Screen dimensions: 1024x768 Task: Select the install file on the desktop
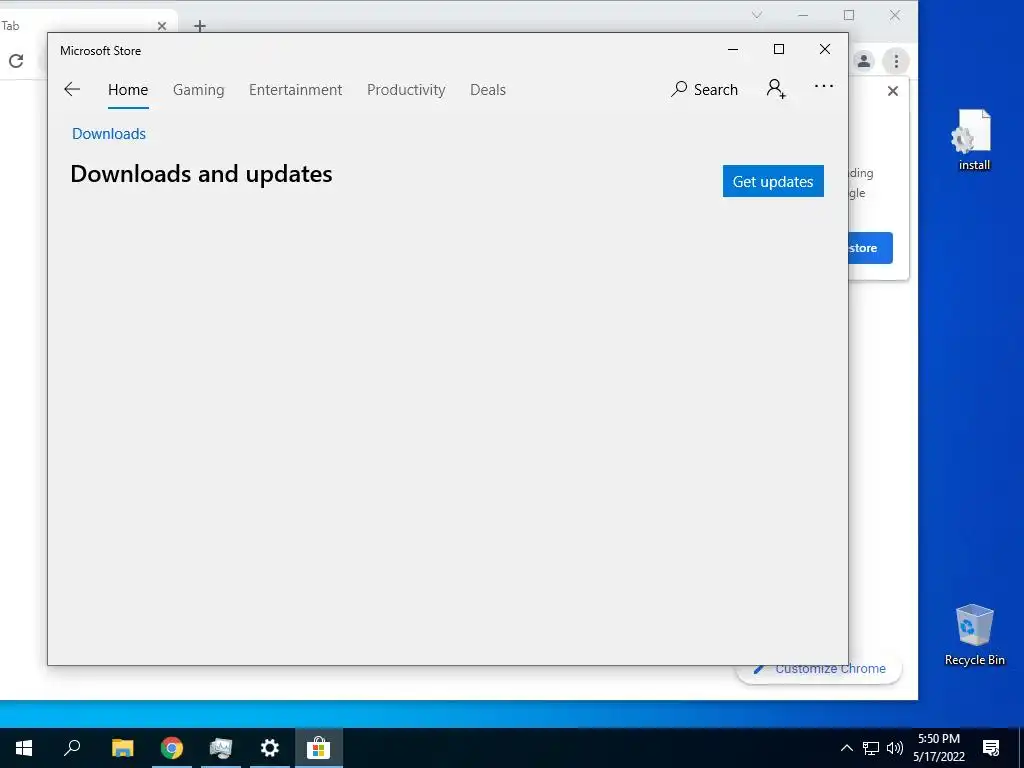(x=974, y=140)
